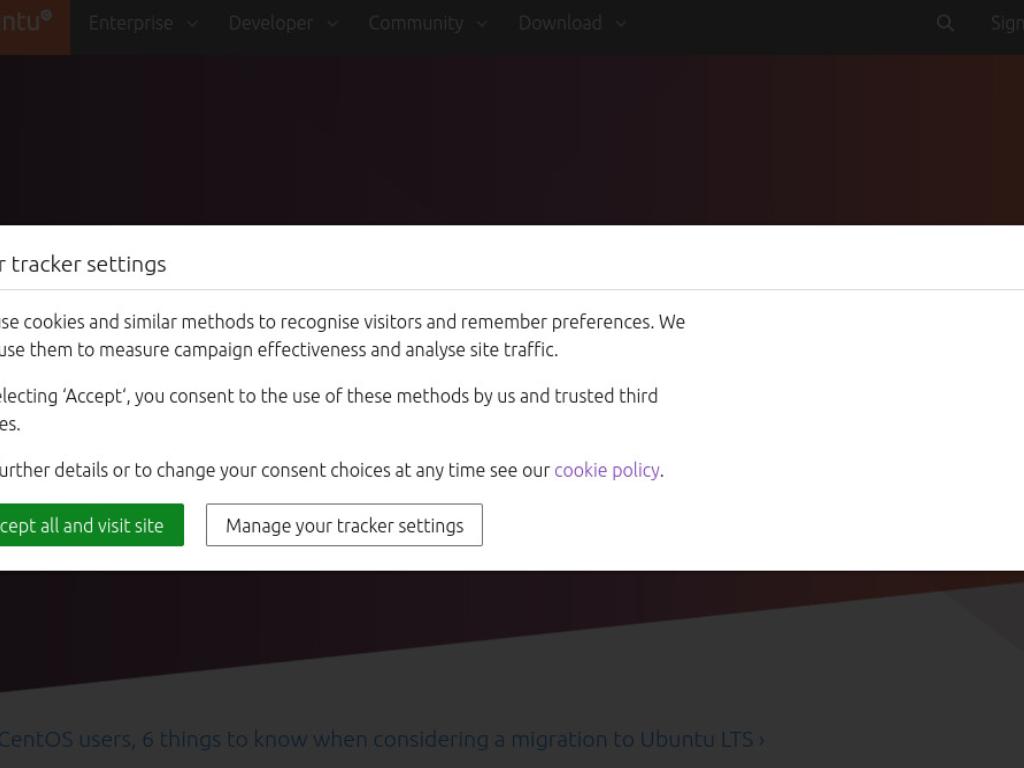
Task: Open the Download menu
Action: (x=572, y=24)
